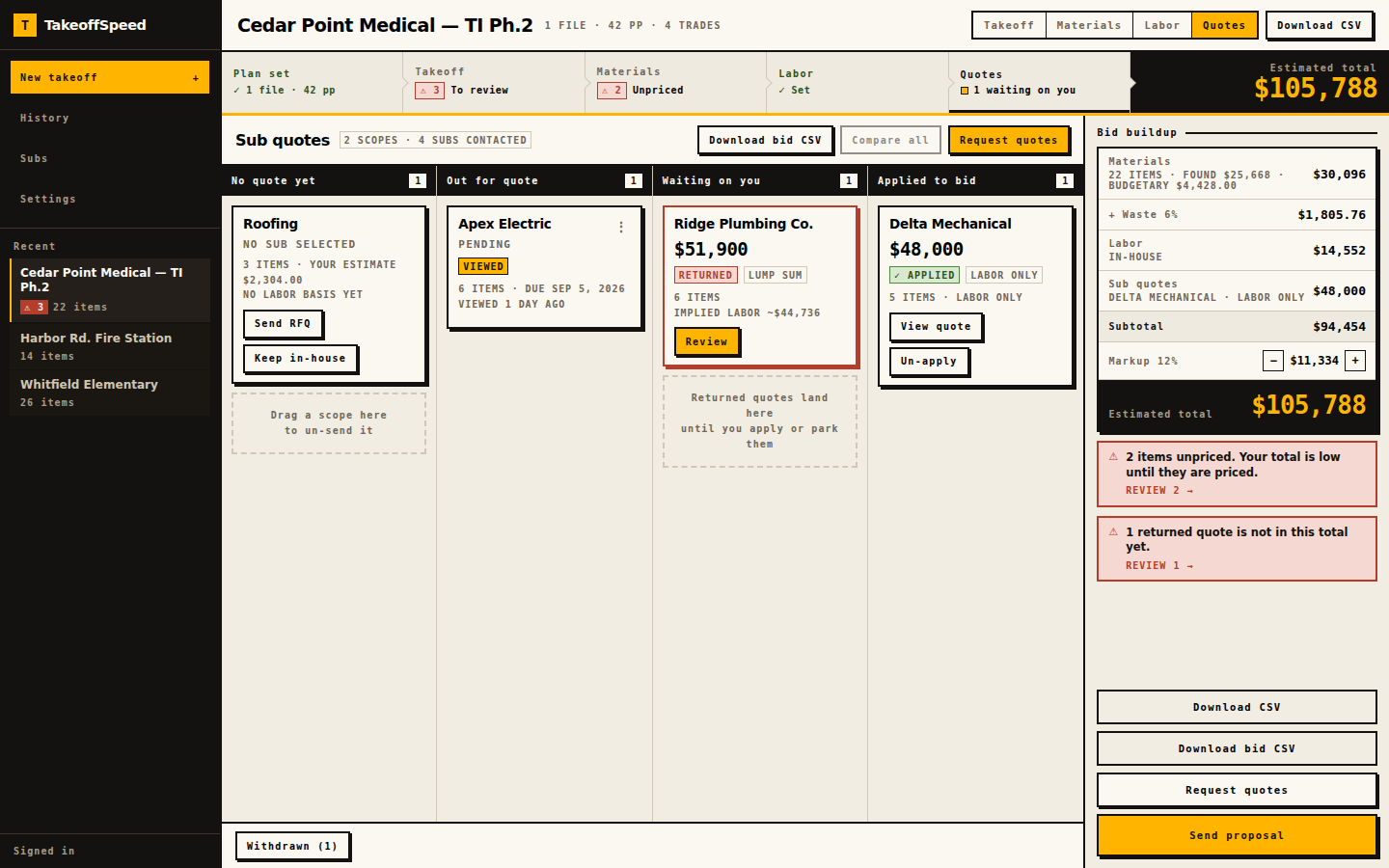
Task: View the Delta Mechanical quote
Action: click(936, 327)
